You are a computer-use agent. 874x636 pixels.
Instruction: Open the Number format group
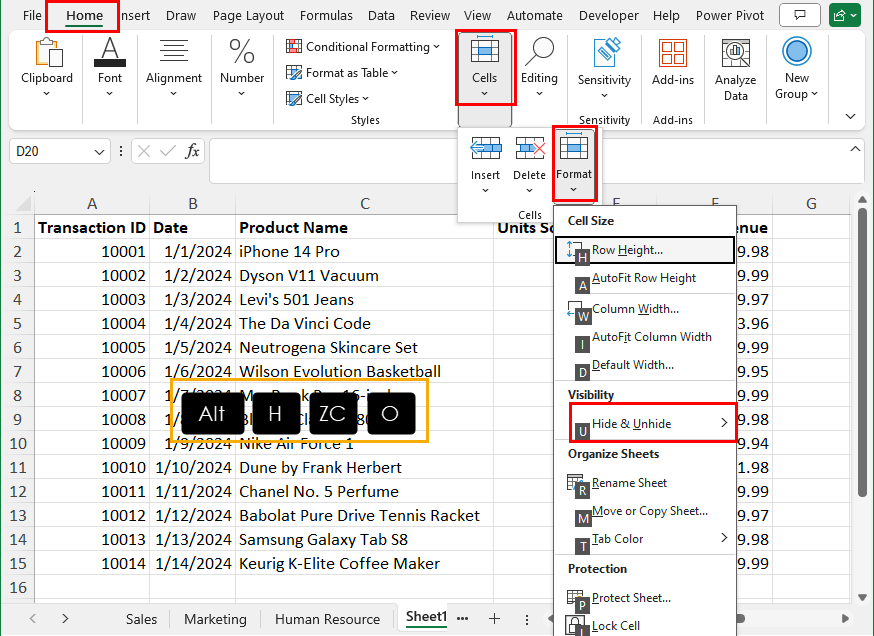[242, 67]
